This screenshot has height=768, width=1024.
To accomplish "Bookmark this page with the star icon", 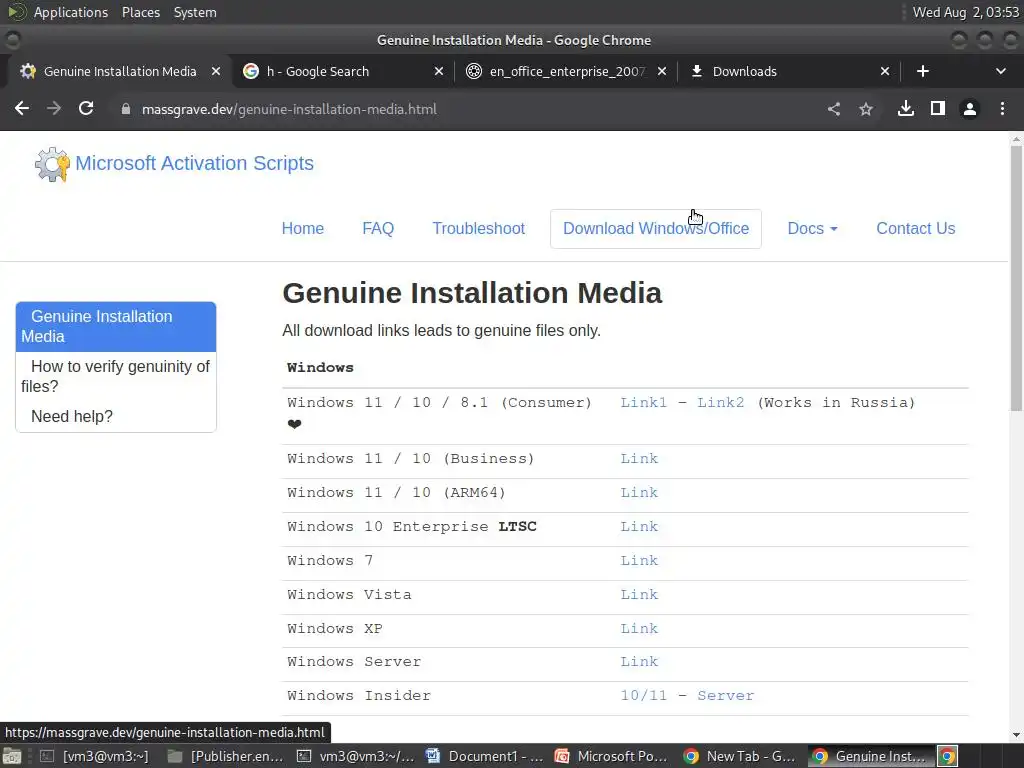I will pos(866,109).
